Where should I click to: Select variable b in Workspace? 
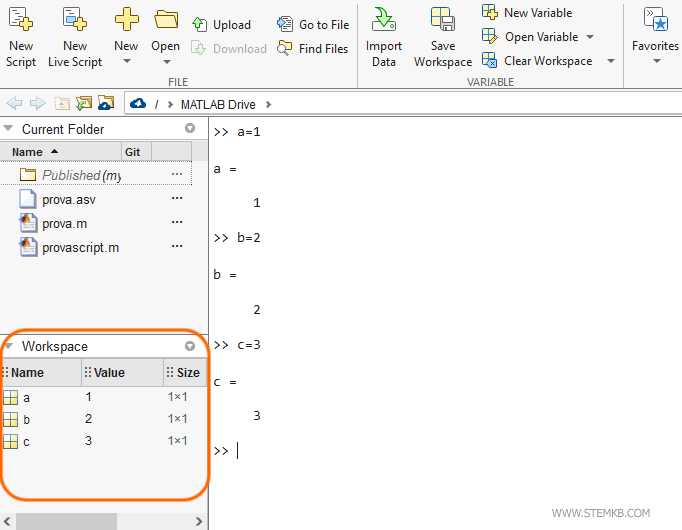[x=27, y=419]
